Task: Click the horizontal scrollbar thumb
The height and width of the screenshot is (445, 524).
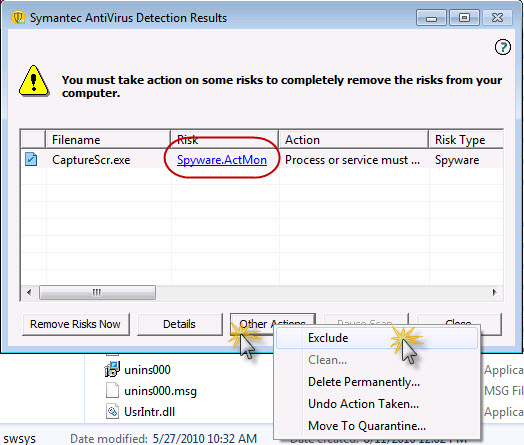Action: click(x=97, y=293)
